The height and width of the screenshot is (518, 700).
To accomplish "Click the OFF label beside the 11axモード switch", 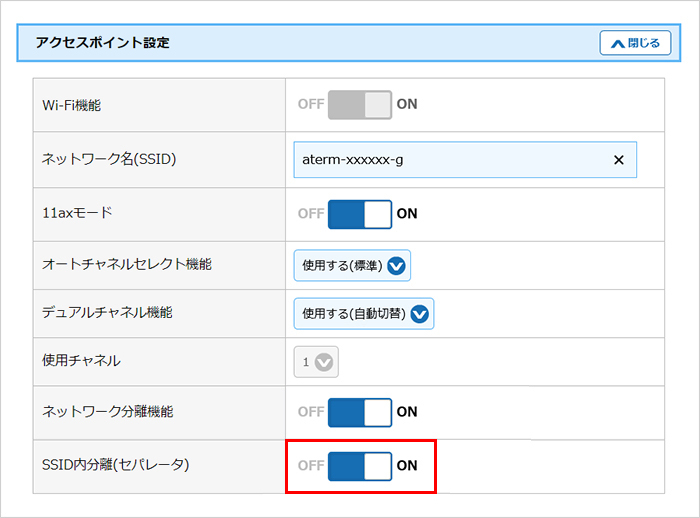I will pos(311,214).
